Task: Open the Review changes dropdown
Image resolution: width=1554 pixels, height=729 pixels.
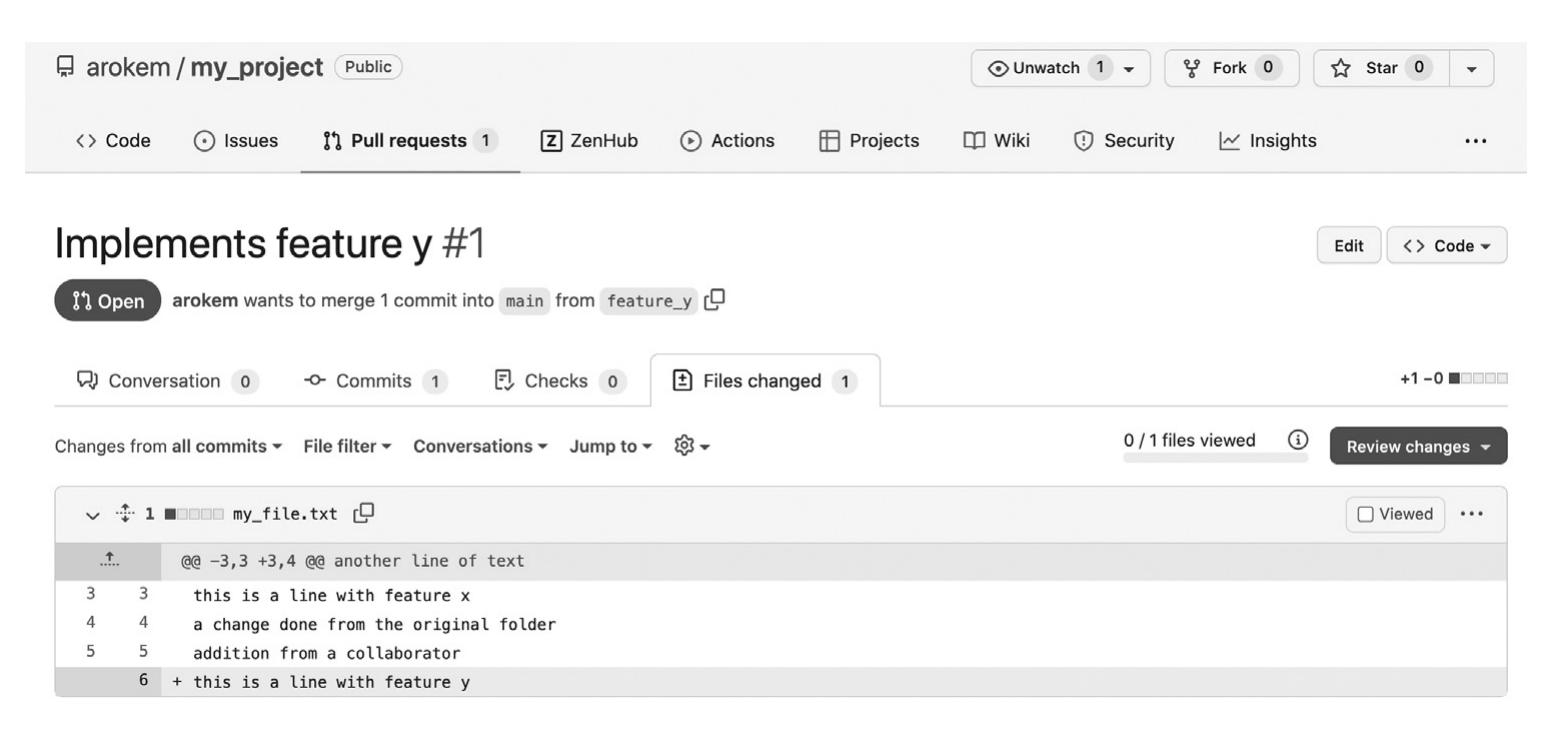Action: point(1417,446)
